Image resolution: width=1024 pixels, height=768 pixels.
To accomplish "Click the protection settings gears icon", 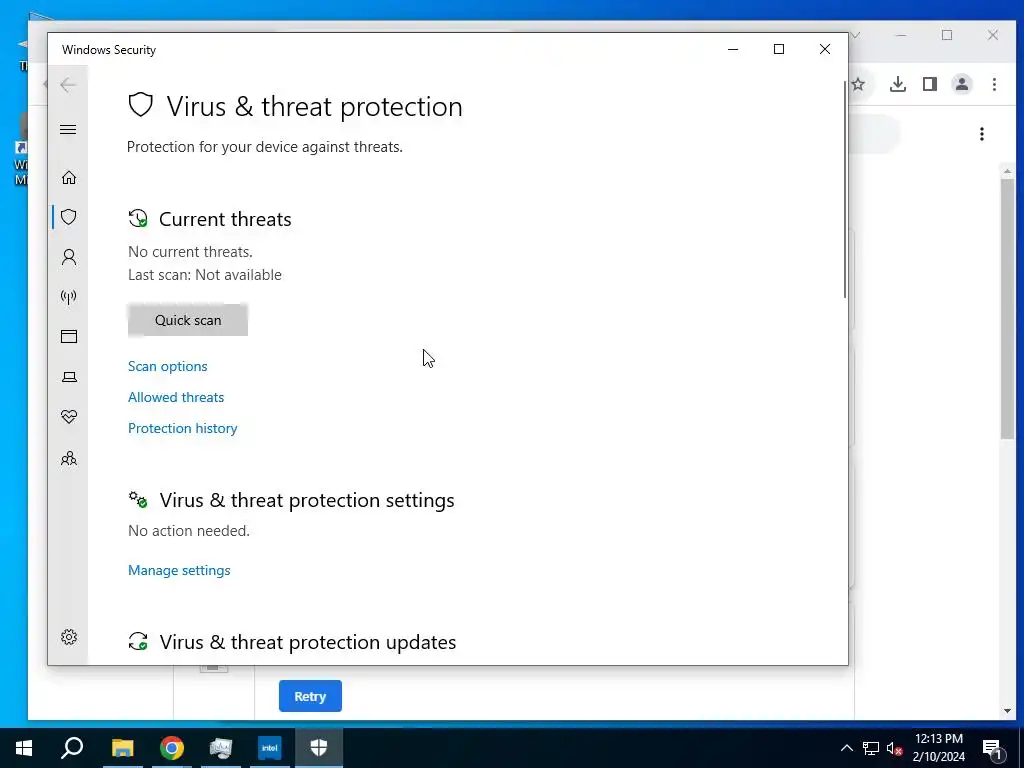I will tap(138, 500).
